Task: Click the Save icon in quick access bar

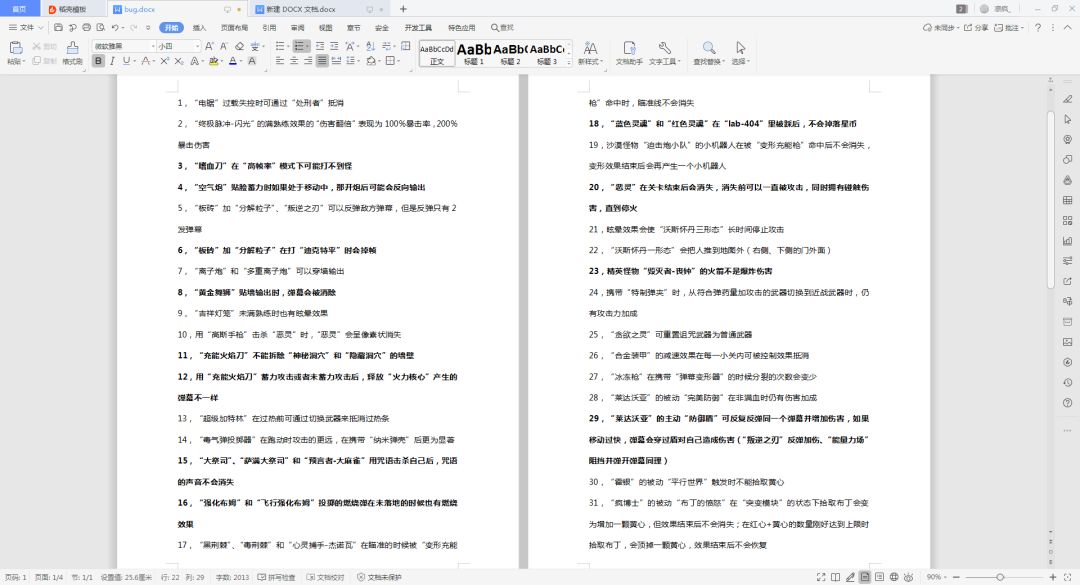Action: point(58,28)
